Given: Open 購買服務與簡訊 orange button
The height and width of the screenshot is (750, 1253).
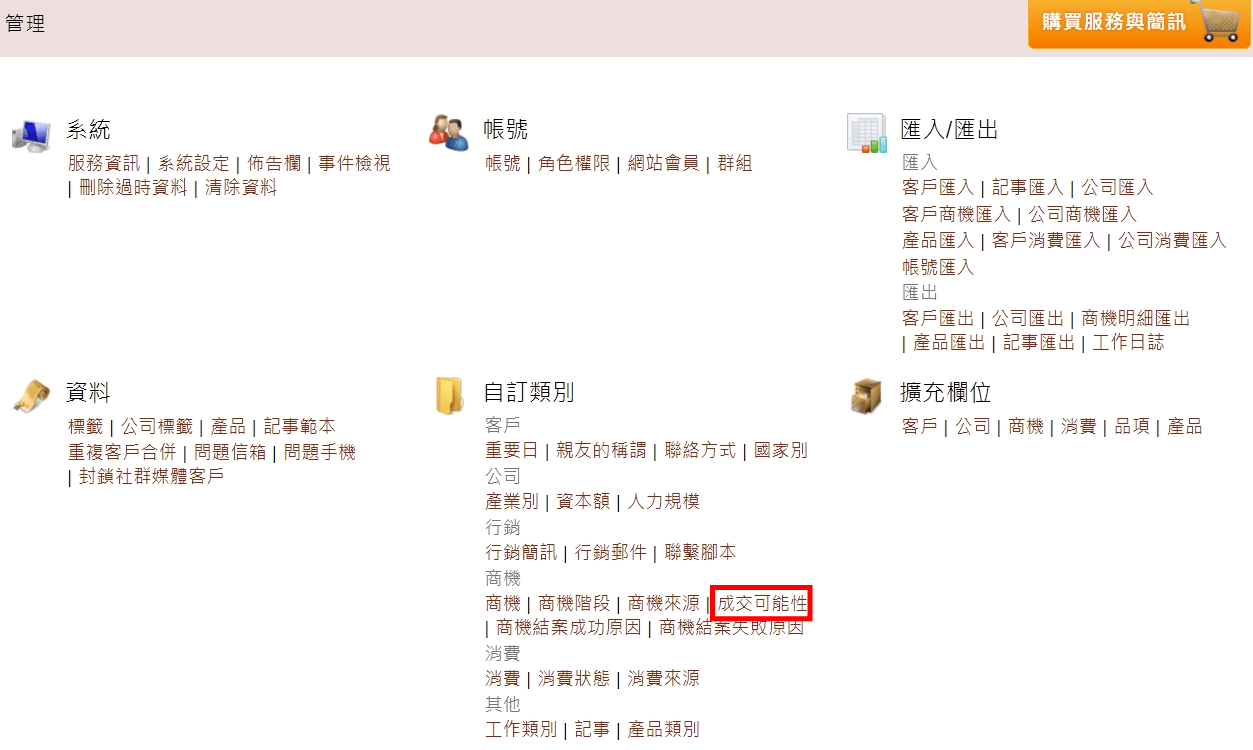Looking at the screenshot, I should tap(1139, 24).
